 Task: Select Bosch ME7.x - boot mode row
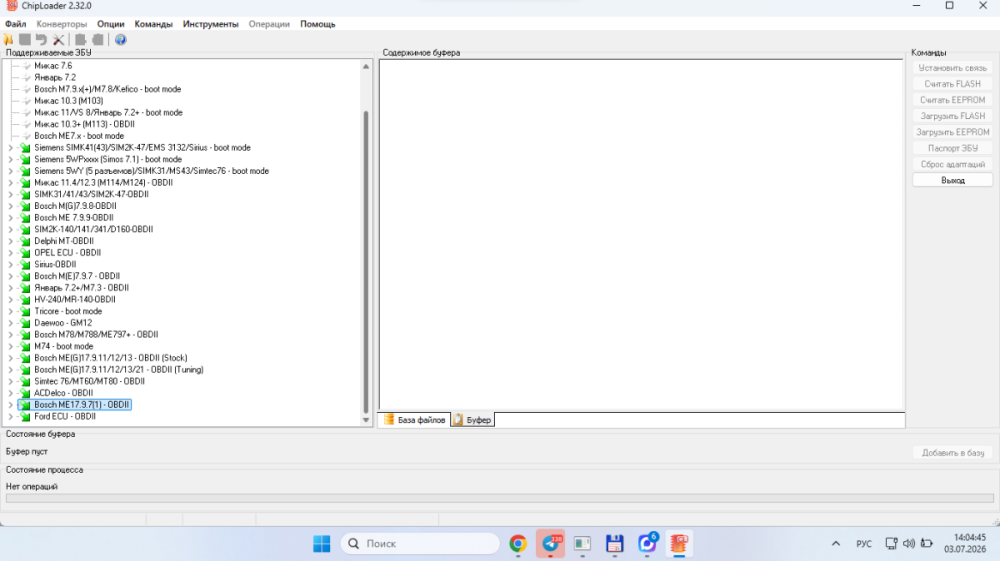79,136
